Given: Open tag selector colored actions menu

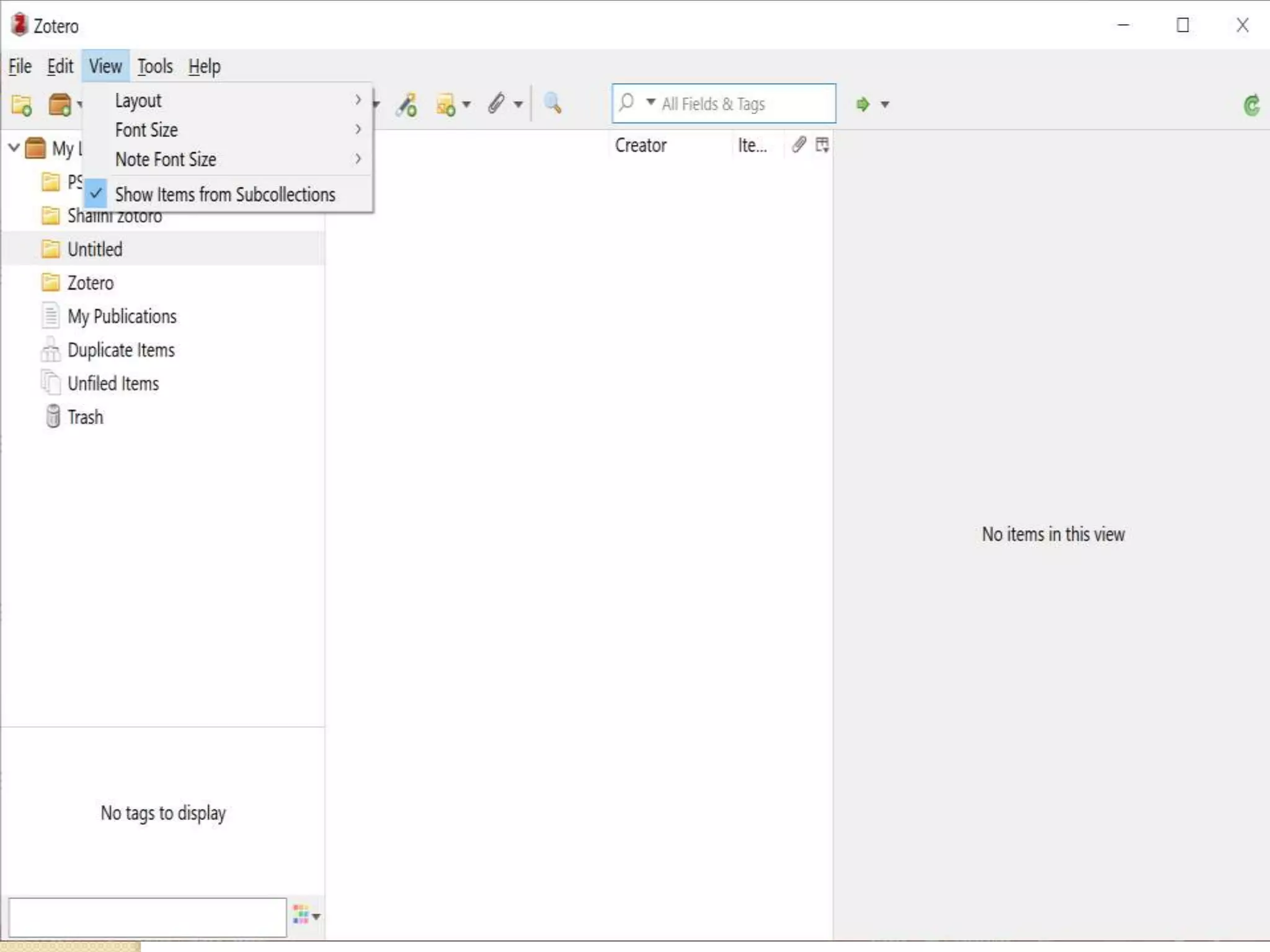Looking at the screenshot, I should pyautogui.click(x=306, y=915).
